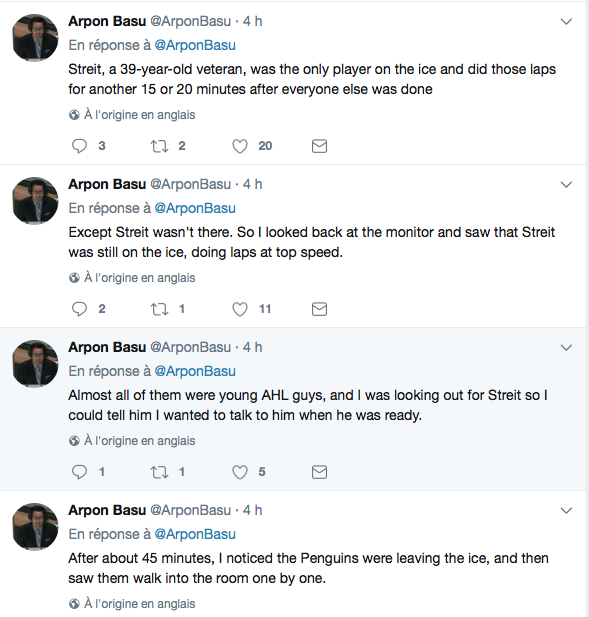Screen dimensions: 589x617
Task: Like the tweet with 5 likes
Action: point(240,472)
